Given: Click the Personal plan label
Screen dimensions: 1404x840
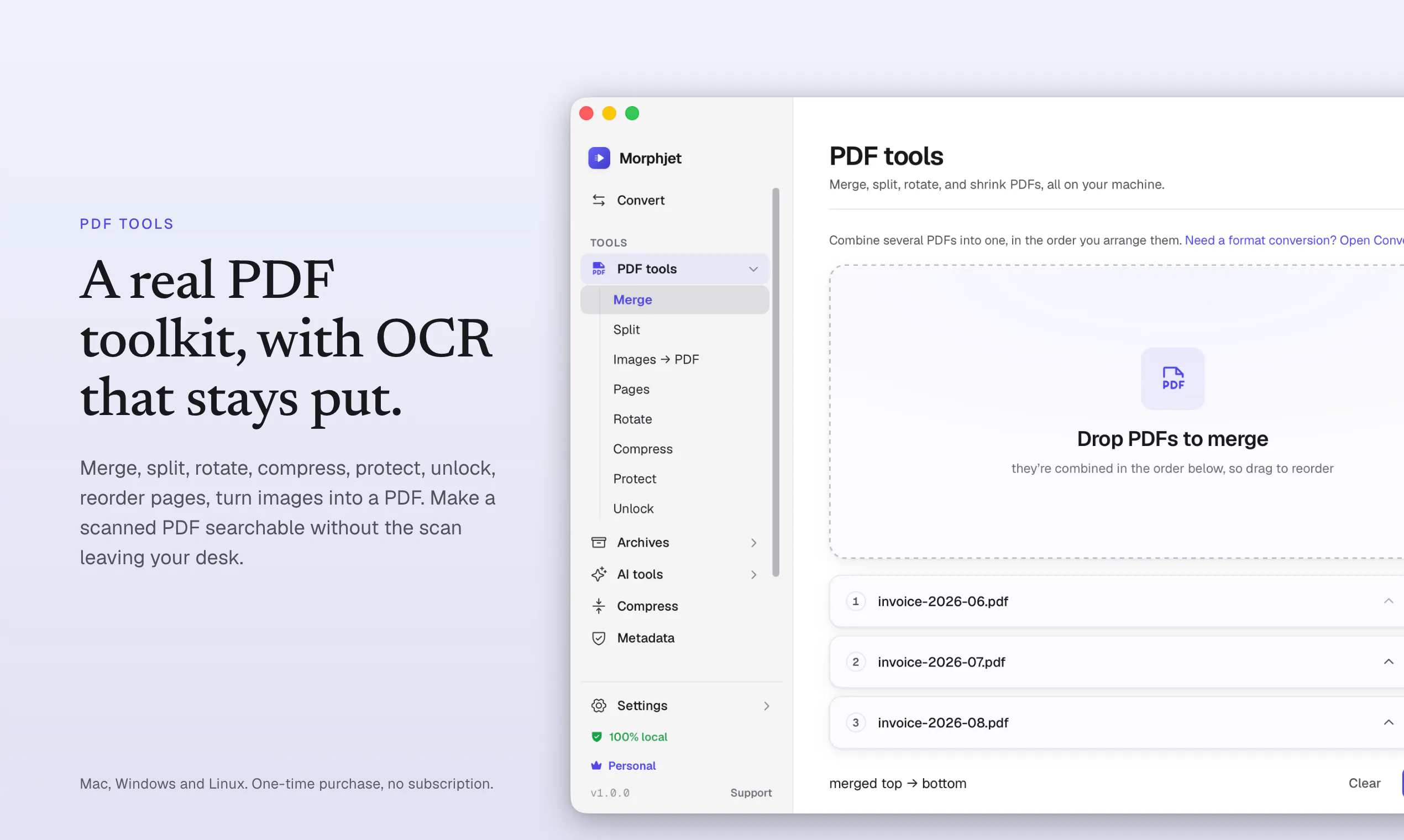Looking at the screenshot, I should [632, 765].
